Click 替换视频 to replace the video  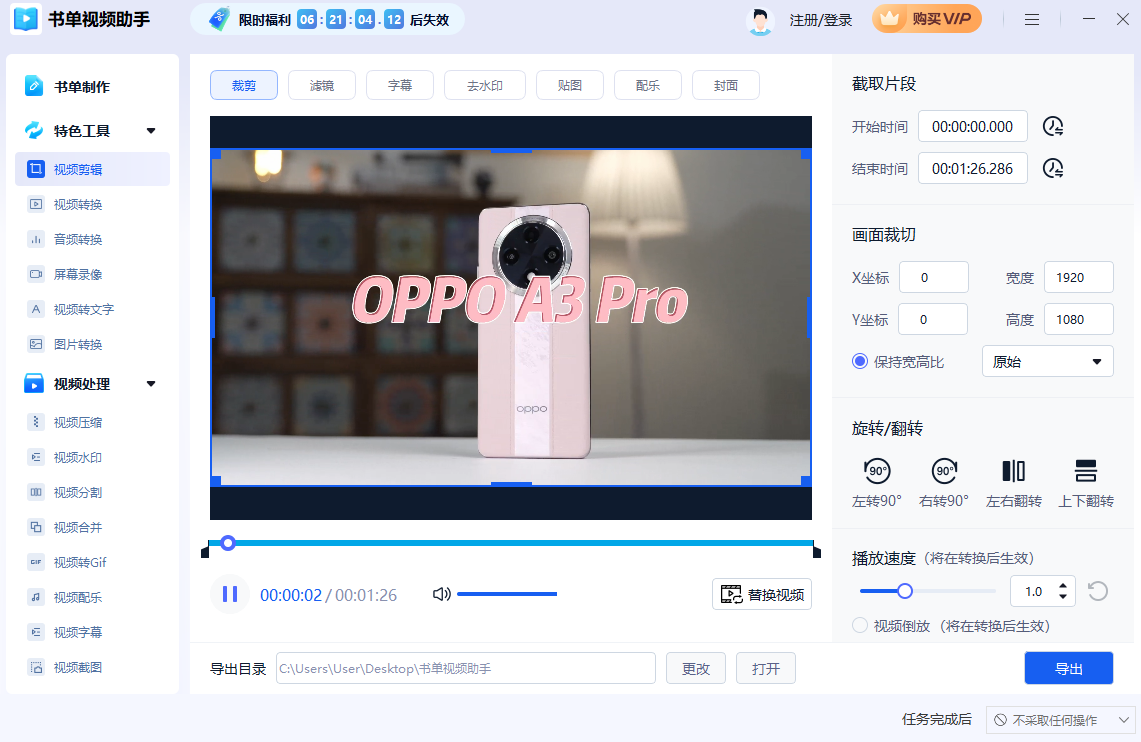click(762, 594)
